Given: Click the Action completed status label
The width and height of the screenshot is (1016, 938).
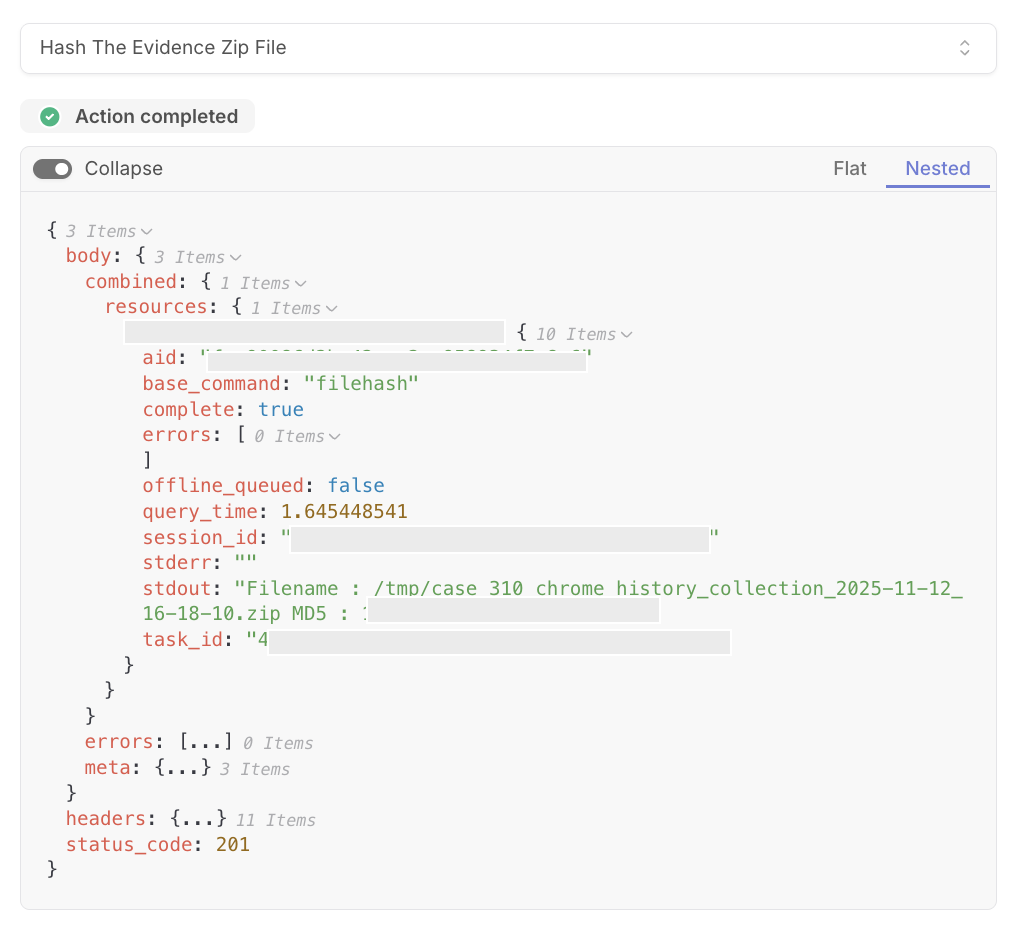Looking at the screenshot, I should click(x=157, y=117).
